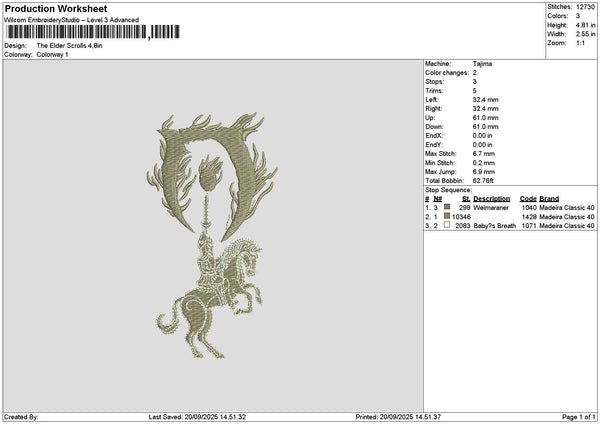Click the "Baby?s Breath" description

pos(494,226)
